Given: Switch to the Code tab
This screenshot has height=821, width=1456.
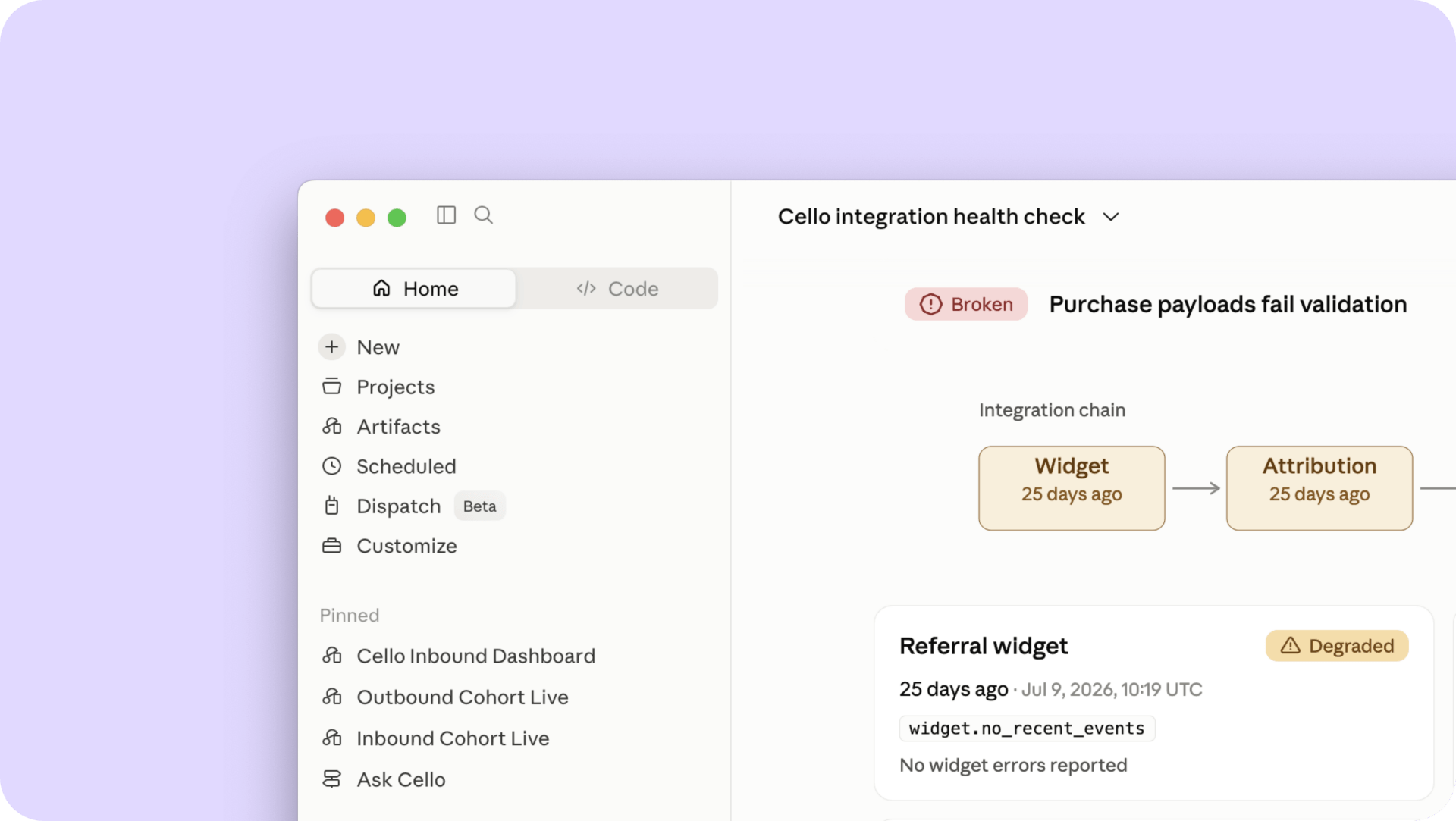Looking at the screenshot, I should coord(617,289).
